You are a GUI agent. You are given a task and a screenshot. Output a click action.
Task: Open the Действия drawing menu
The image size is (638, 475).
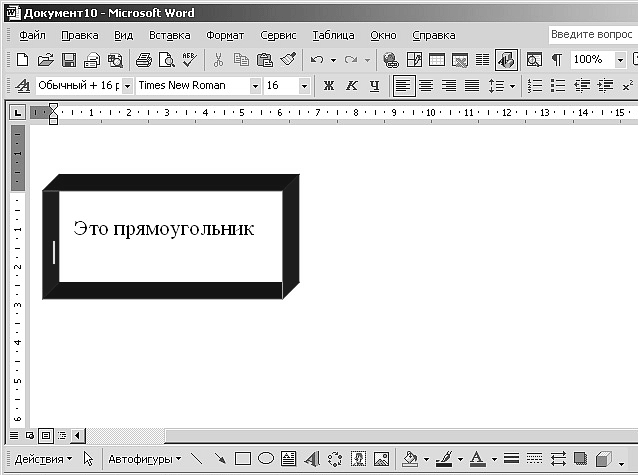click(43, 459)
